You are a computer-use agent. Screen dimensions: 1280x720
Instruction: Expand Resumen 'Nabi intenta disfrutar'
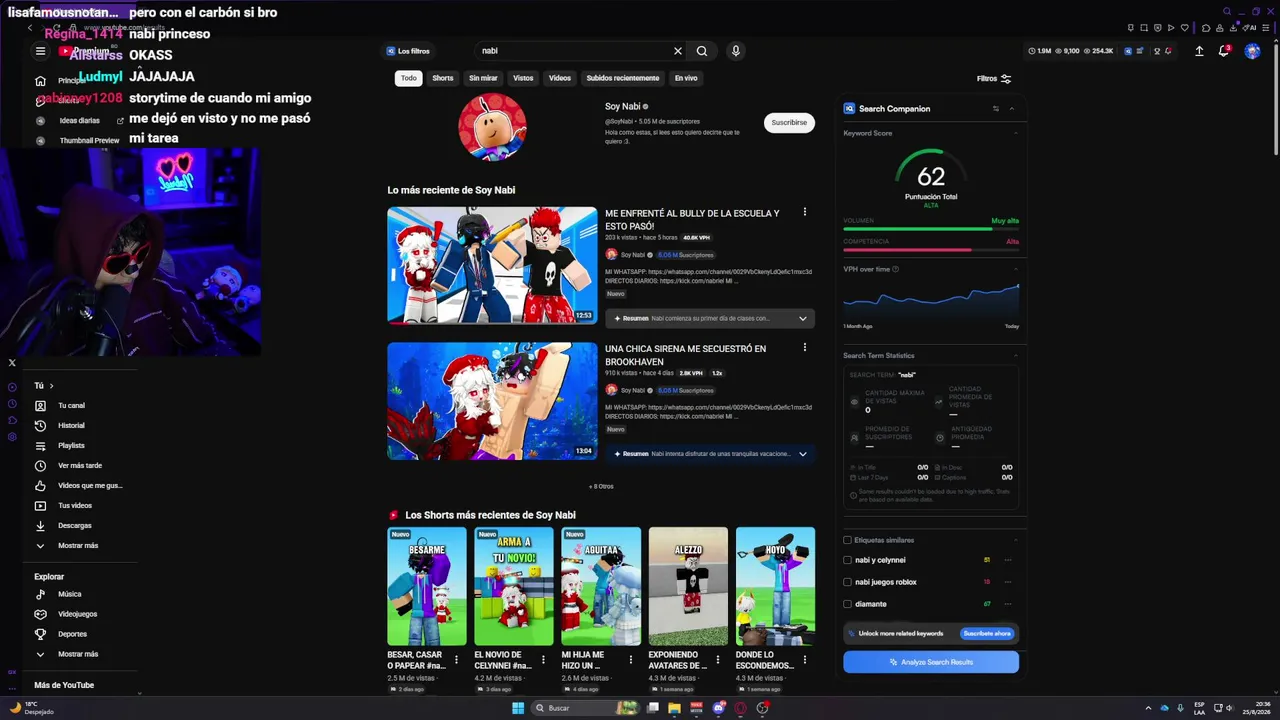(x=710, y=454)
